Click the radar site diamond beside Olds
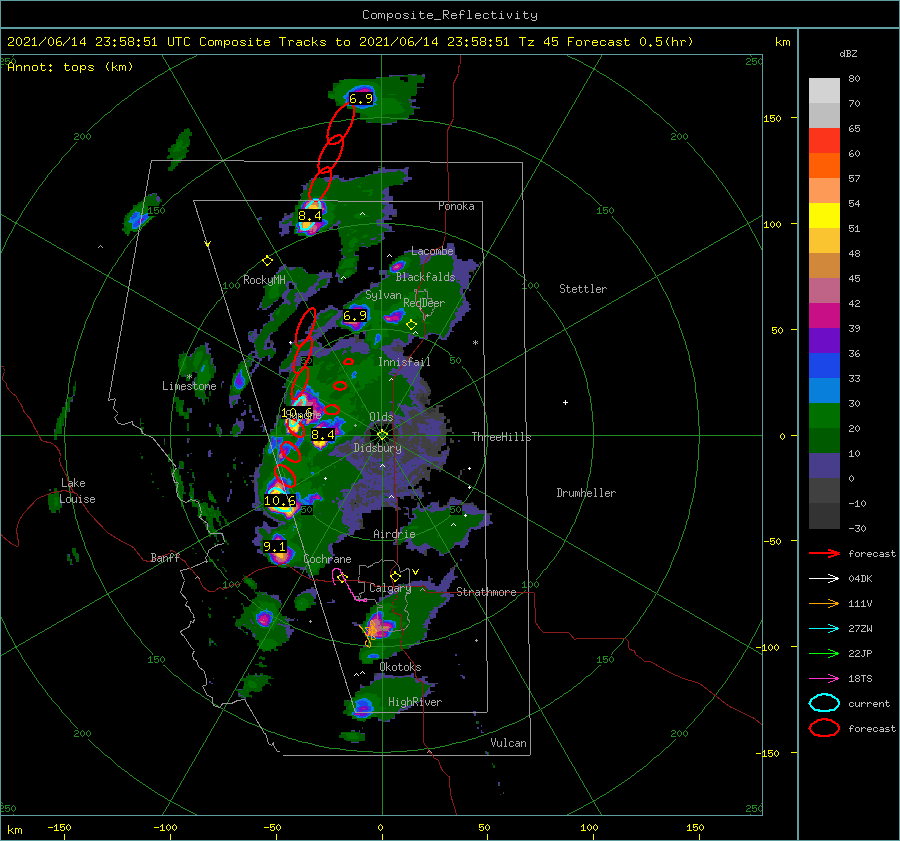The width and height of the screenshot is (900, 841). (382, 435)
